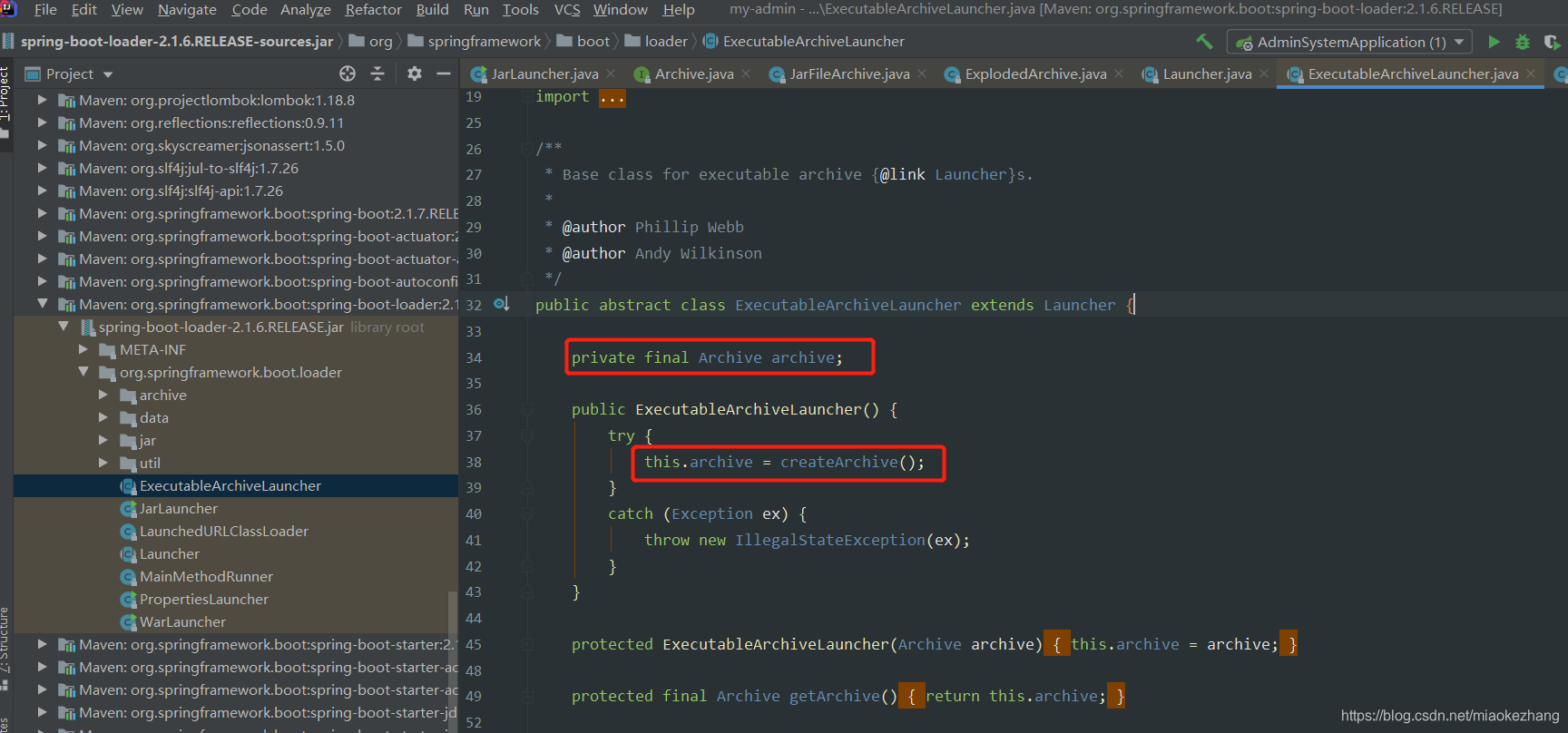The width and height of the screenshot is (1568, 733).
Task: Click the Build project hammer icon
Action: pos(1204,42)
